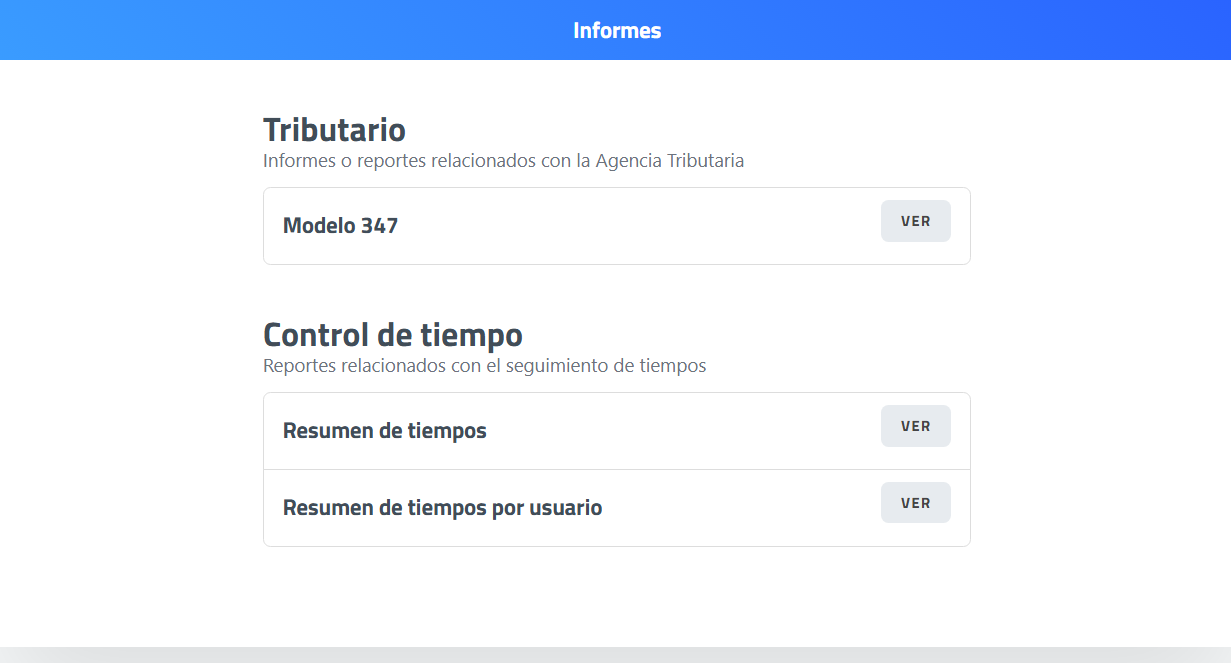Select the Resumen de tiempos por usuario label
The height and width of the screenshot is (663, 1231).
(442, 508)
